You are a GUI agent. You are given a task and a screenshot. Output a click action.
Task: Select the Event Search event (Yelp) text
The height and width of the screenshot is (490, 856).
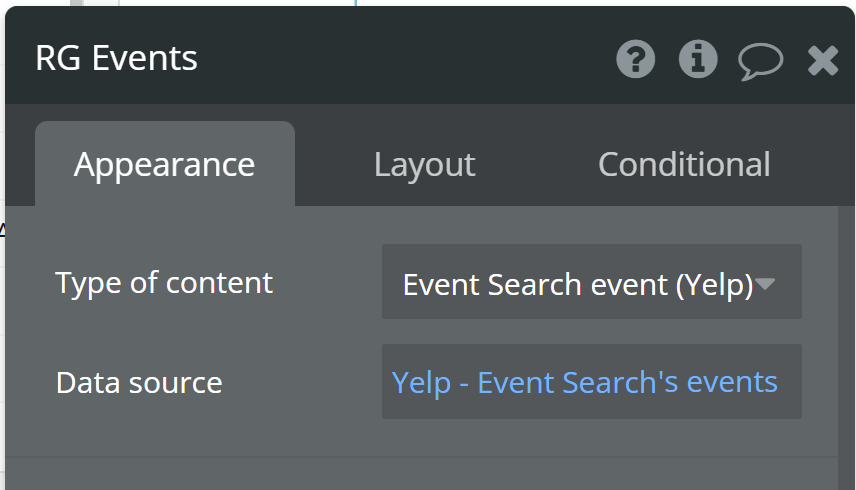577,285
